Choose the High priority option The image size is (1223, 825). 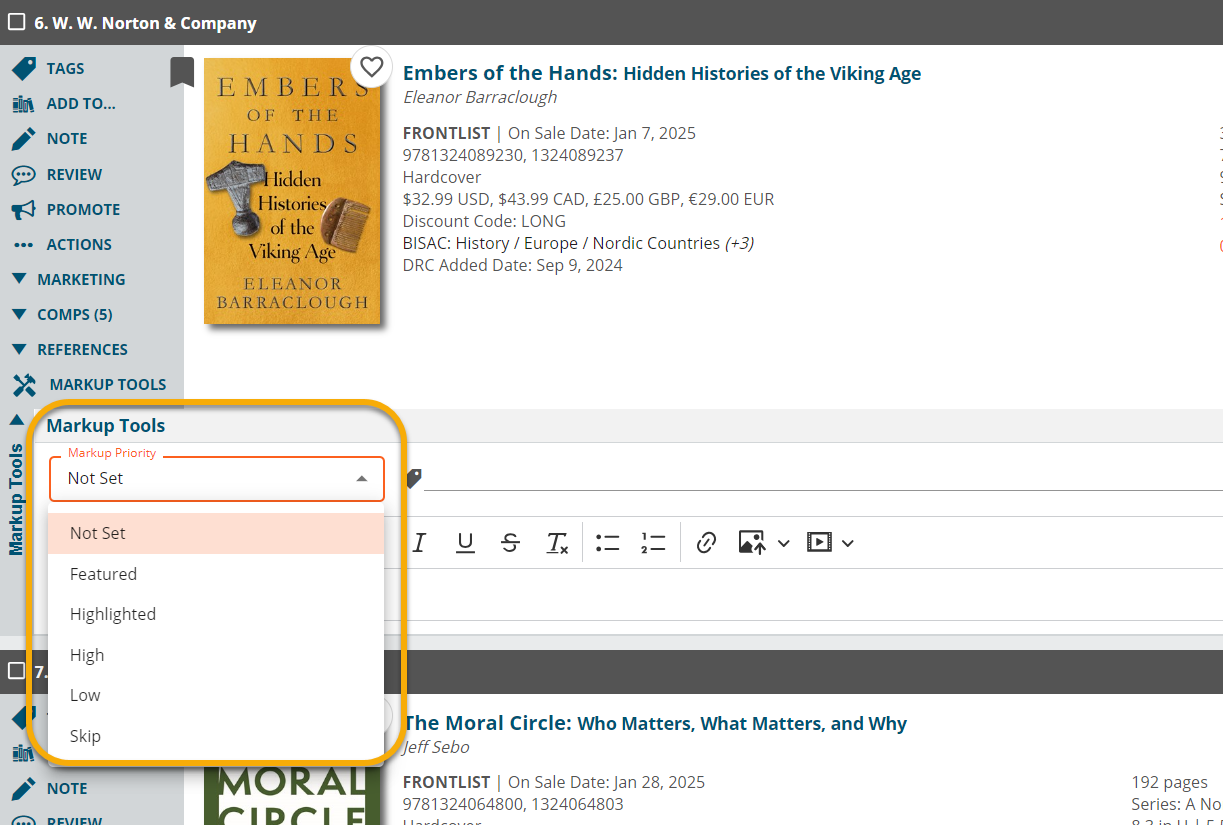coord(217,655)
